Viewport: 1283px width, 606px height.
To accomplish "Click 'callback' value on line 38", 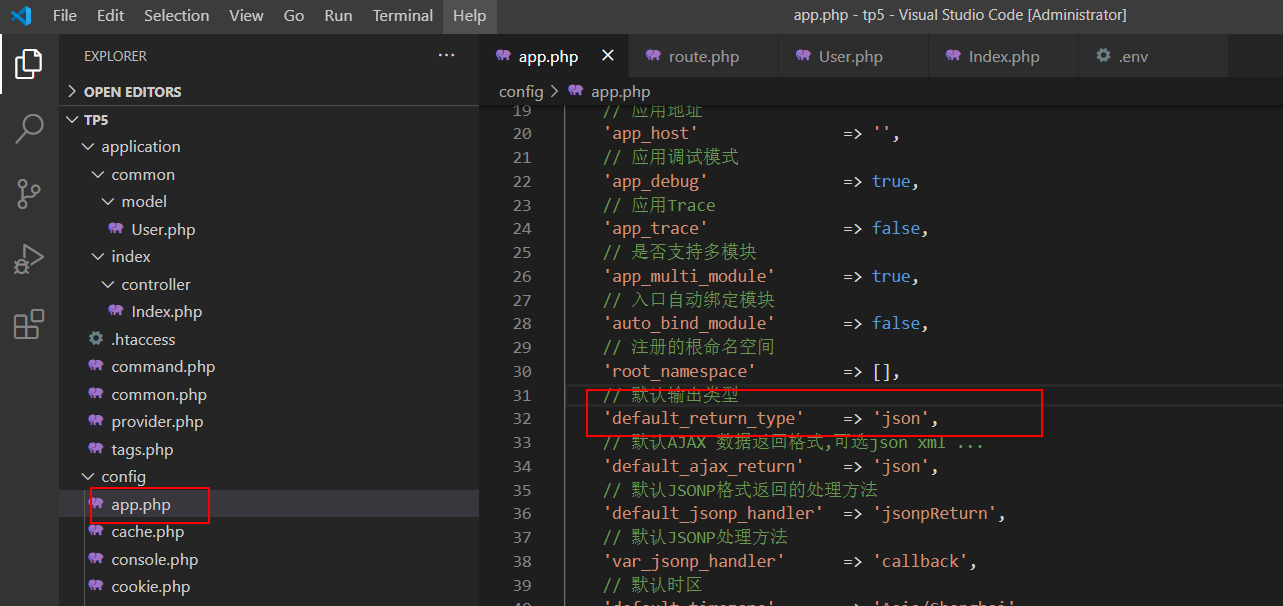I will [920, 561].
